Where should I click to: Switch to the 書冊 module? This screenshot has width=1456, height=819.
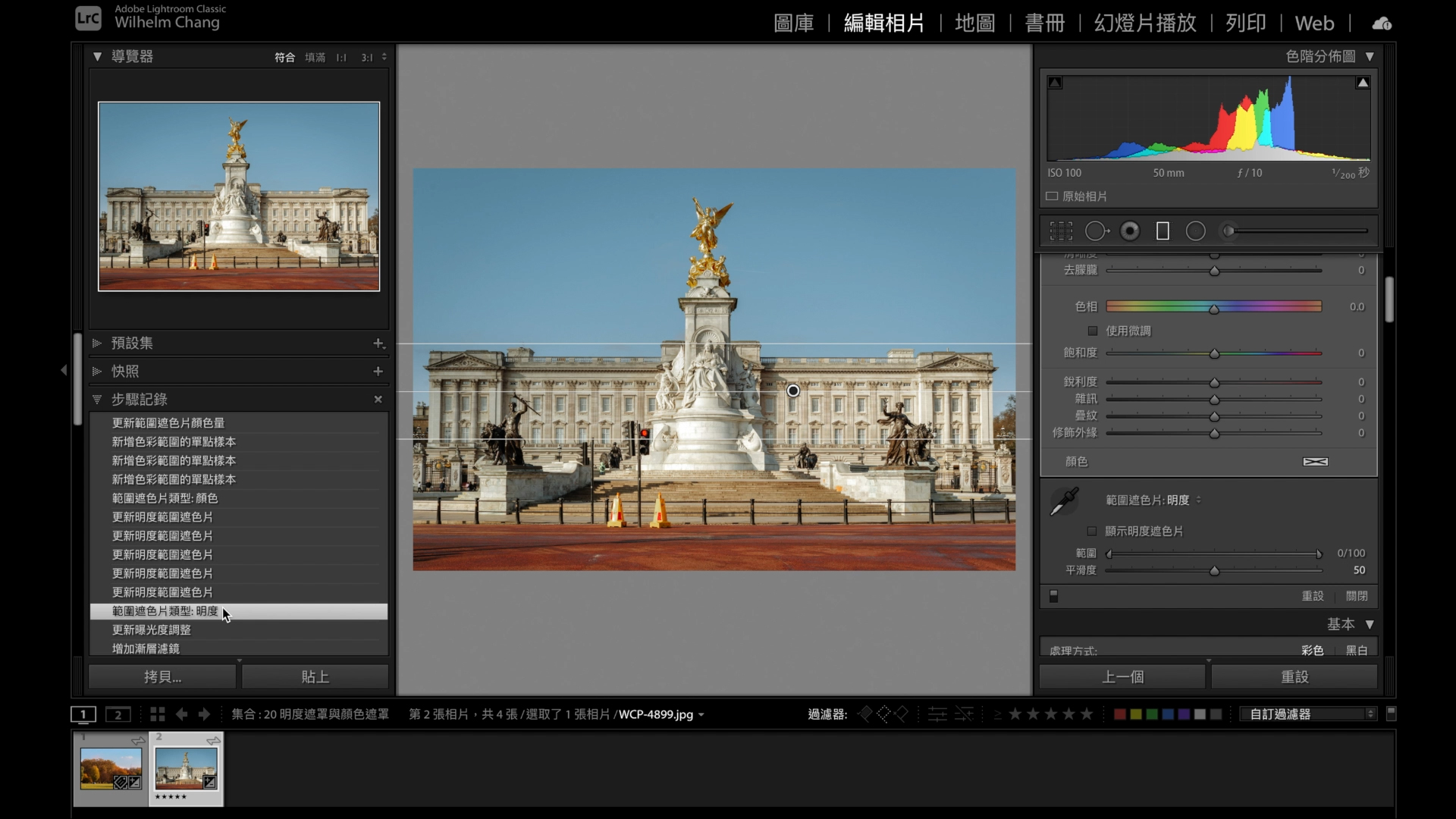click(1045, 24)
